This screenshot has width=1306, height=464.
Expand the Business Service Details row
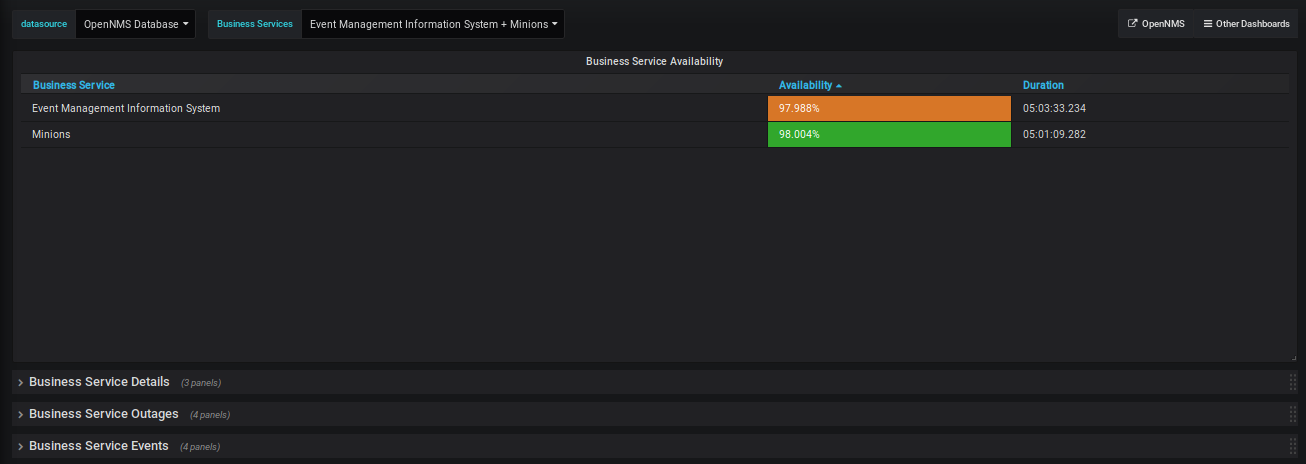(99, 382)
